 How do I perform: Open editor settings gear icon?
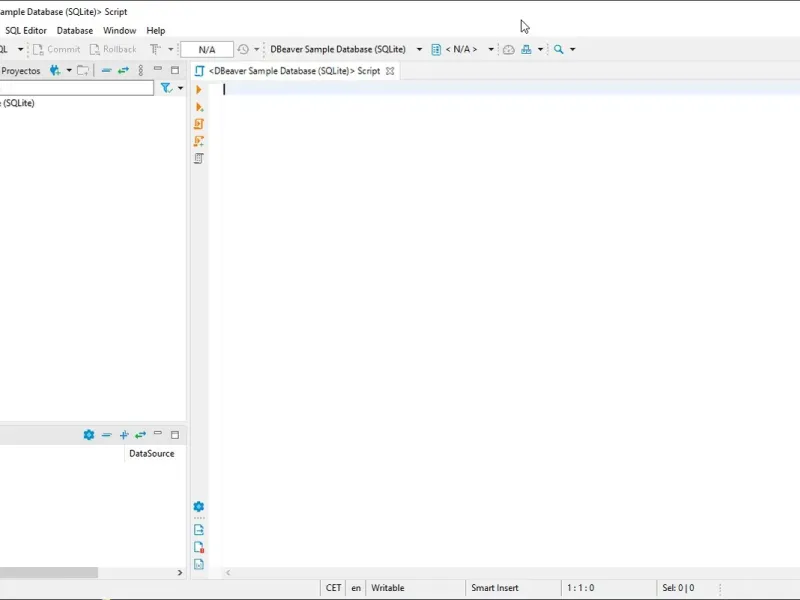pos(199,507)
